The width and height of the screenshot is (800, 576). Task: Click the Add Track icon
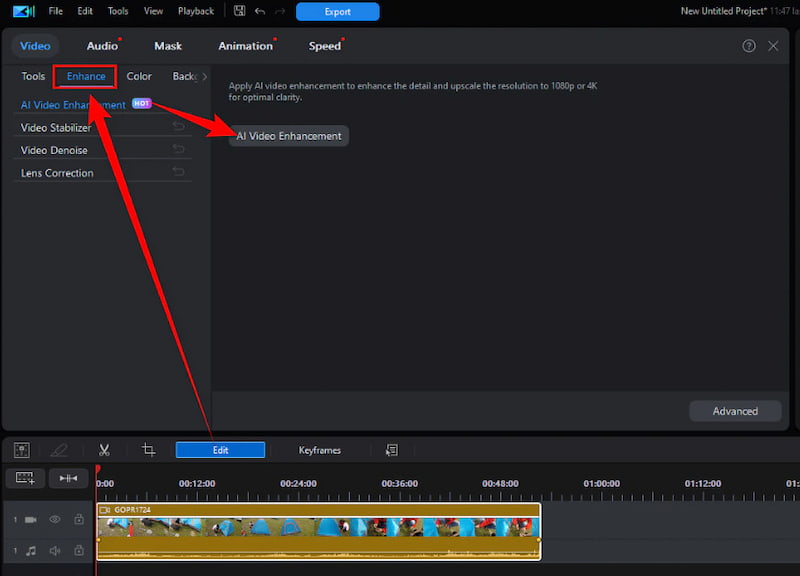pos(24,478)
